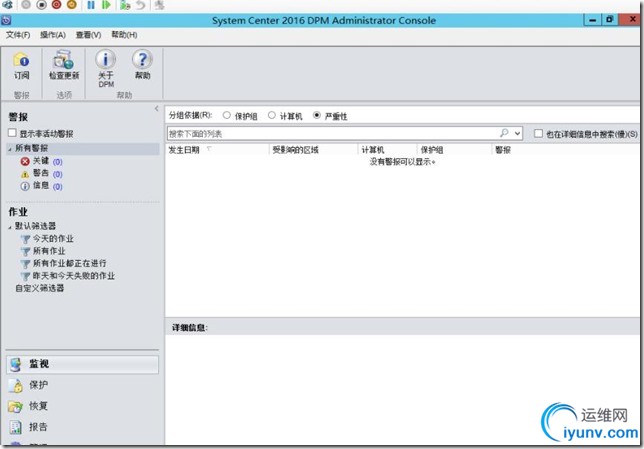Select the 关键 critical alerts red icon
The width and height of the screenshot is (644, 449).
(x=25, y=161)
